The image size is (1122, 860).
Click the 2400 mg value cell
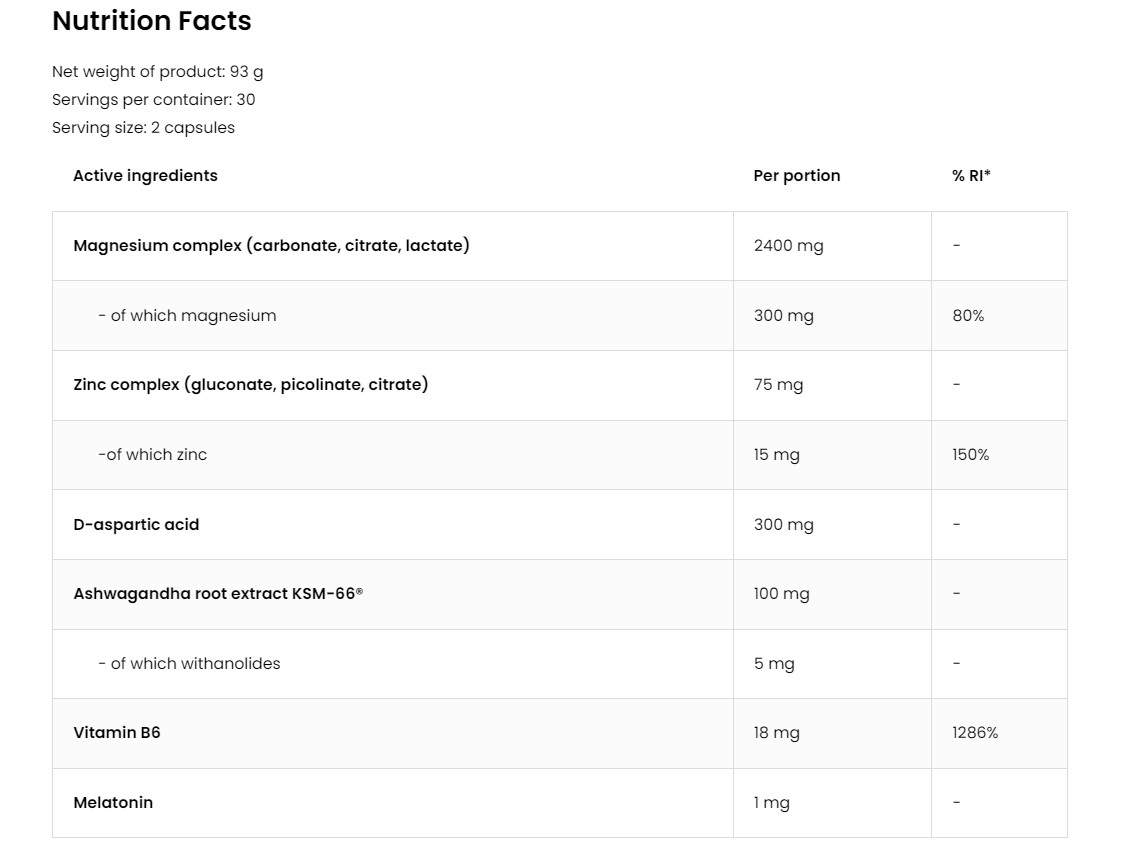pos(789,246)
